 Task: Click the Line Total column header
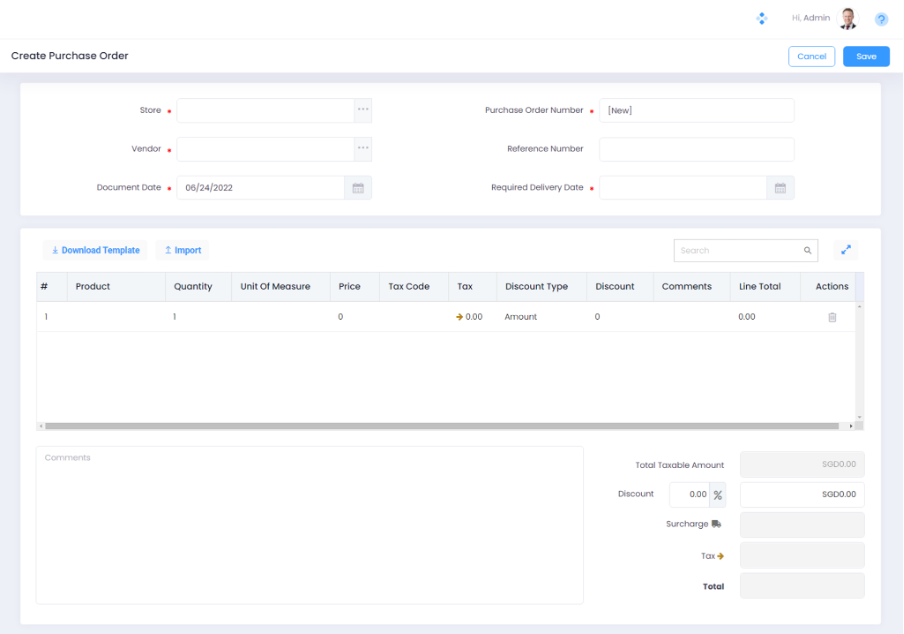(759, 286)
